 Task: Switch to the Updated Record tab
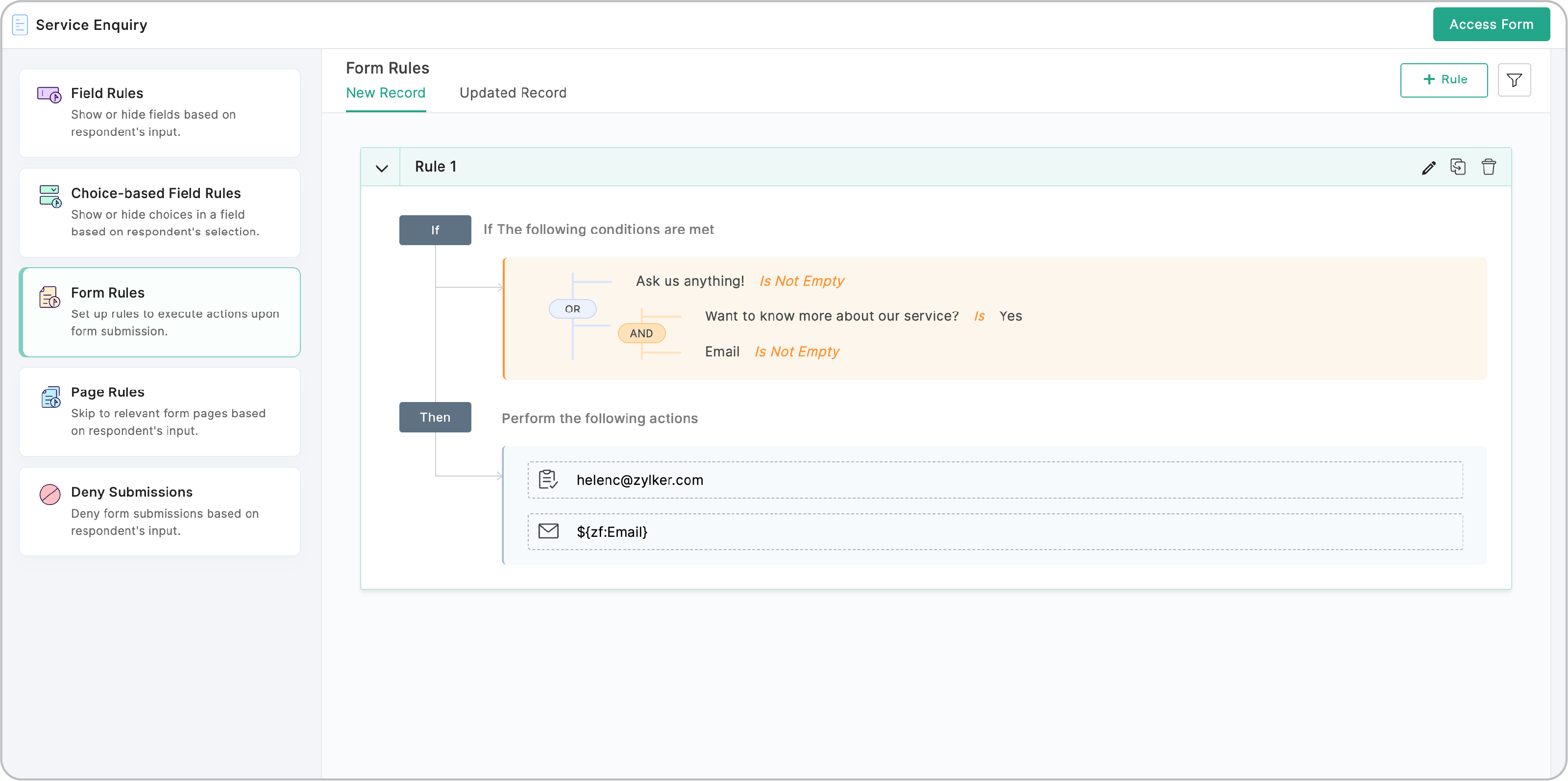coord(513,93)
